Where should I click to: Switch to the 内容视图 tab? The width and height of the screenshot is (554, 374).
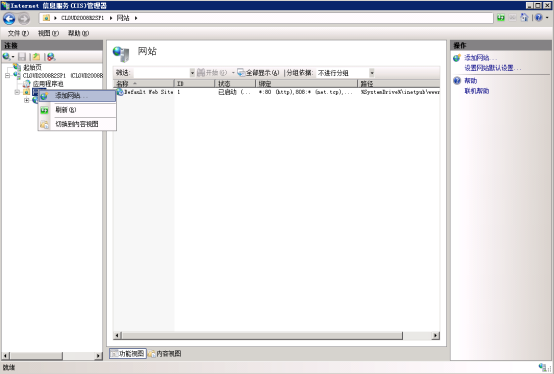tap(165, 354)
